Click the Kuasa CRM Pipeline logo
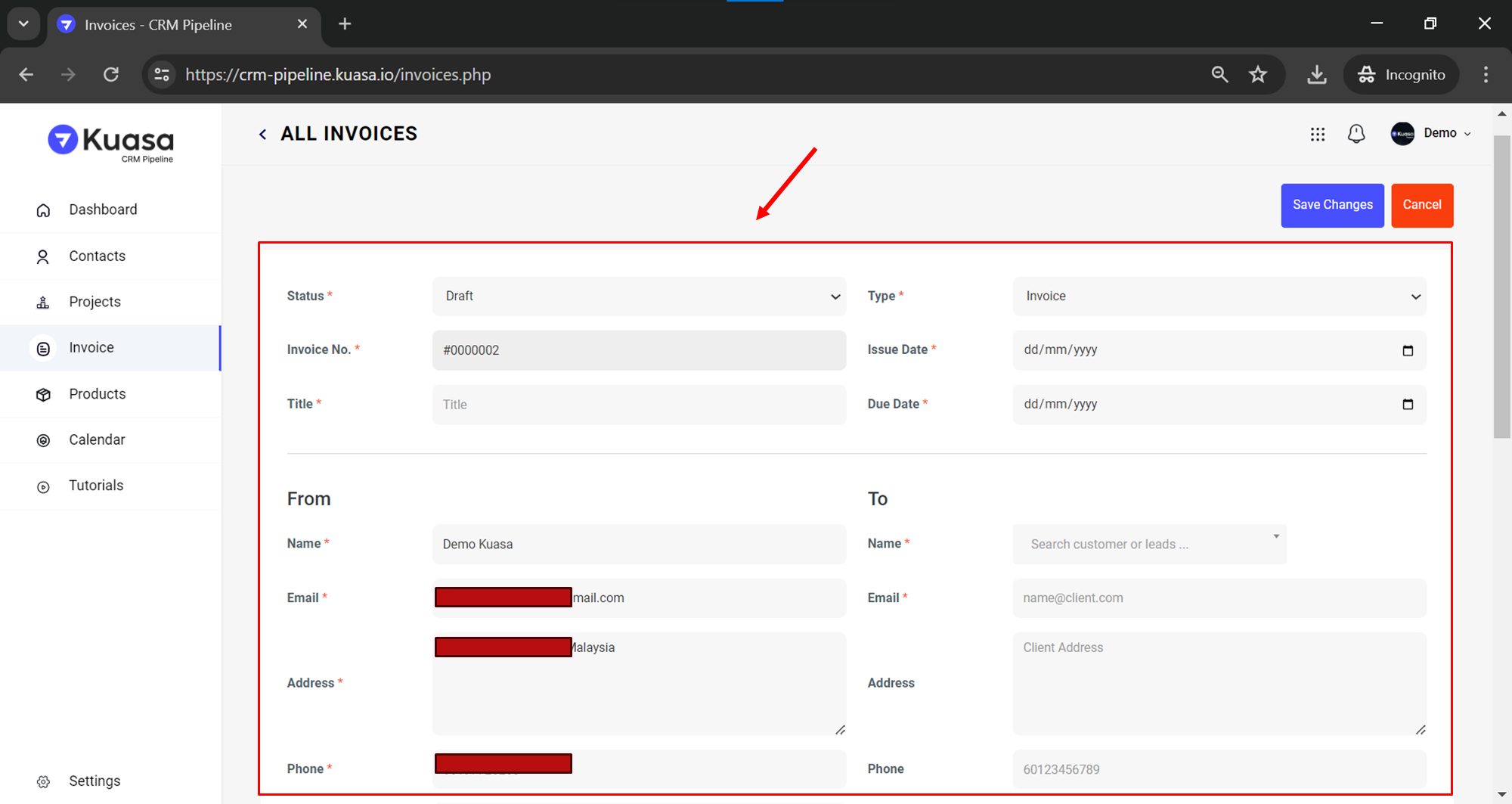Image resolution: width=1512 pixels, height=804 pixels. [111, 142]
